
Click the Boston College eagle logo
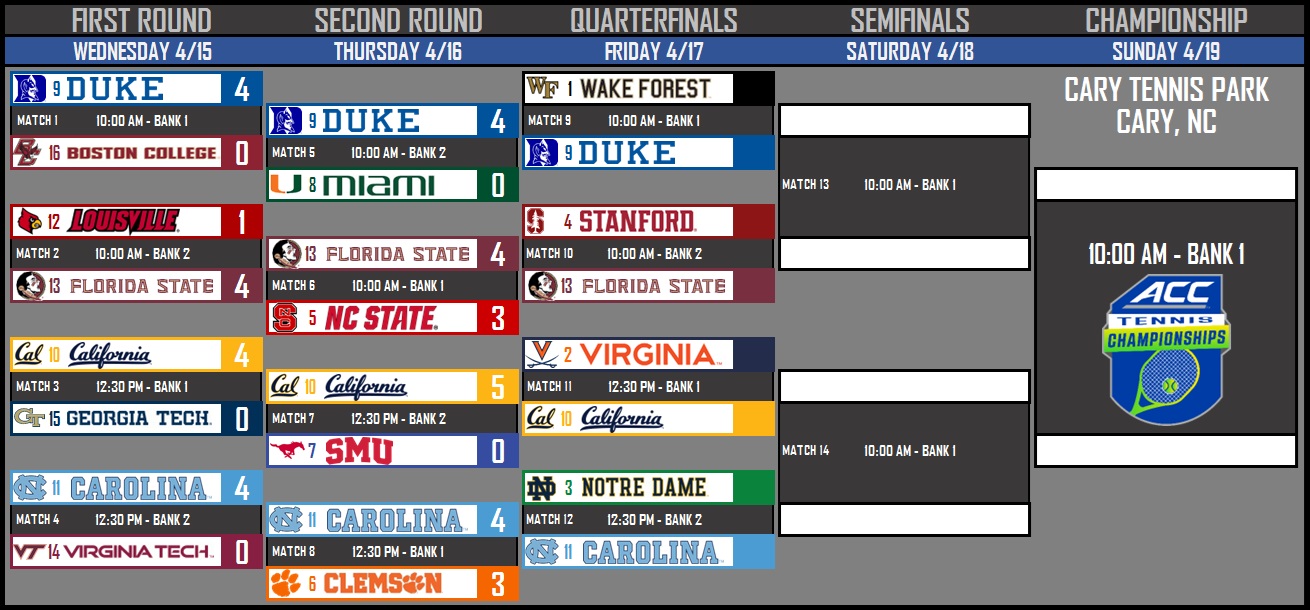[28, 153]
